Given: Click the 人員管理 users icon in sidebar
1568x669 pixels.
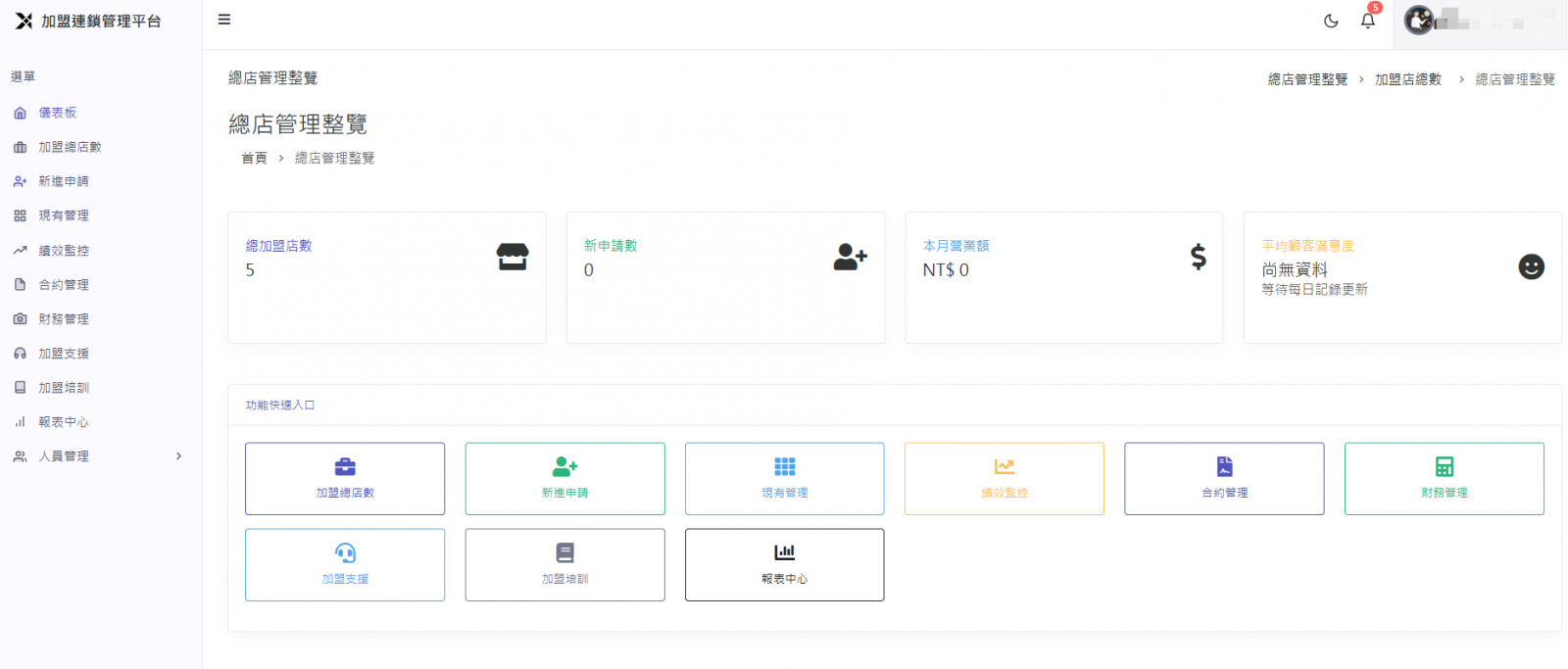Looking at the screenshot, I should tap(20, 456).
